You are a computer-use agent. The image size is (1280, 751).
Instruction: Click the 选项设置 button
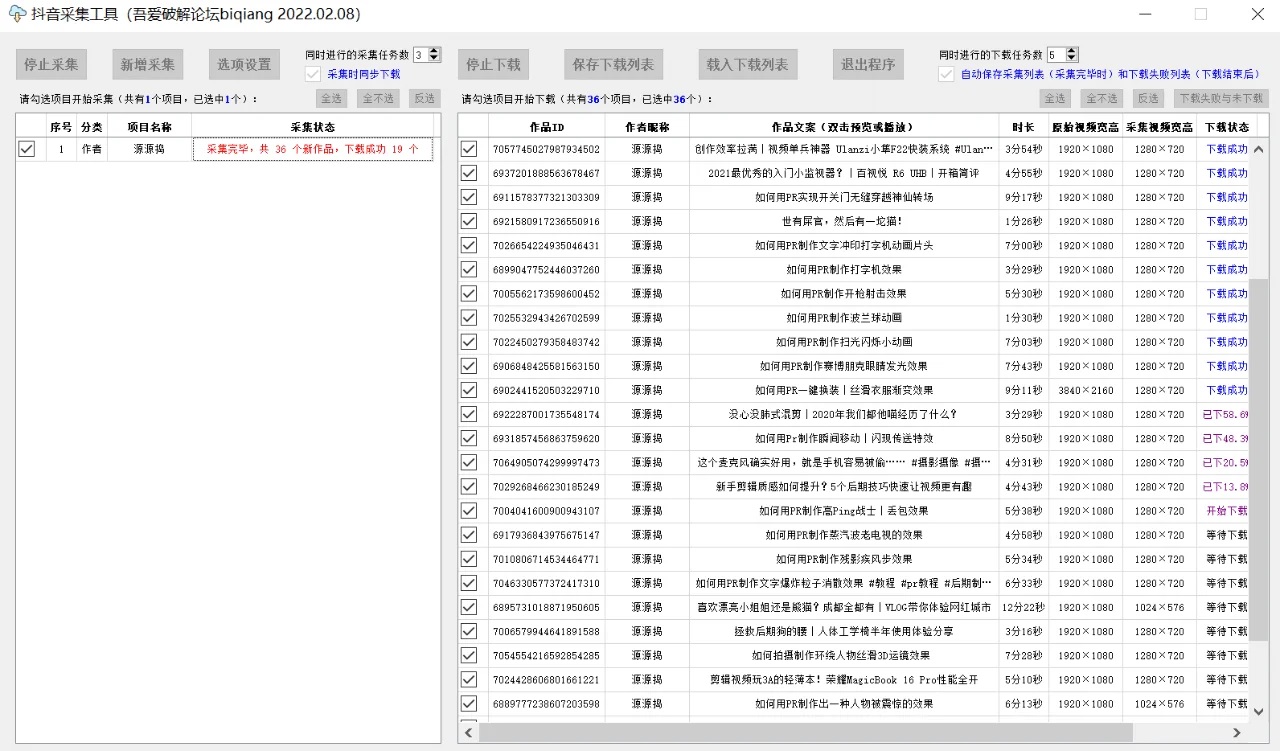245,64
